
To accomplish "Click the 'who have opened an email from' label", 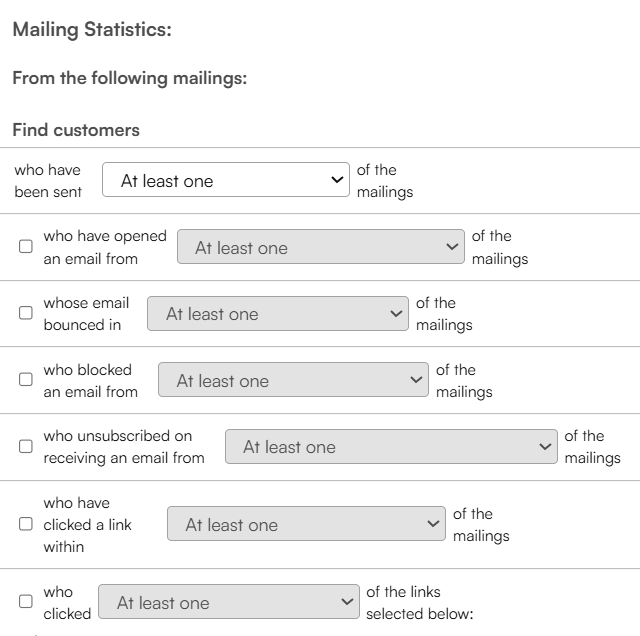I will coord(105,247).
